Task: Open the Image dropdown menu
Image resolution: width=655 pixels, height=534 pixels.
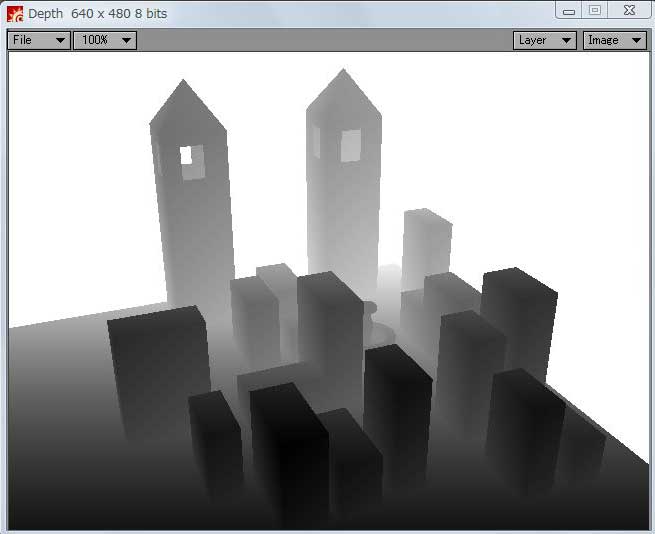Action: pos(614,40)
